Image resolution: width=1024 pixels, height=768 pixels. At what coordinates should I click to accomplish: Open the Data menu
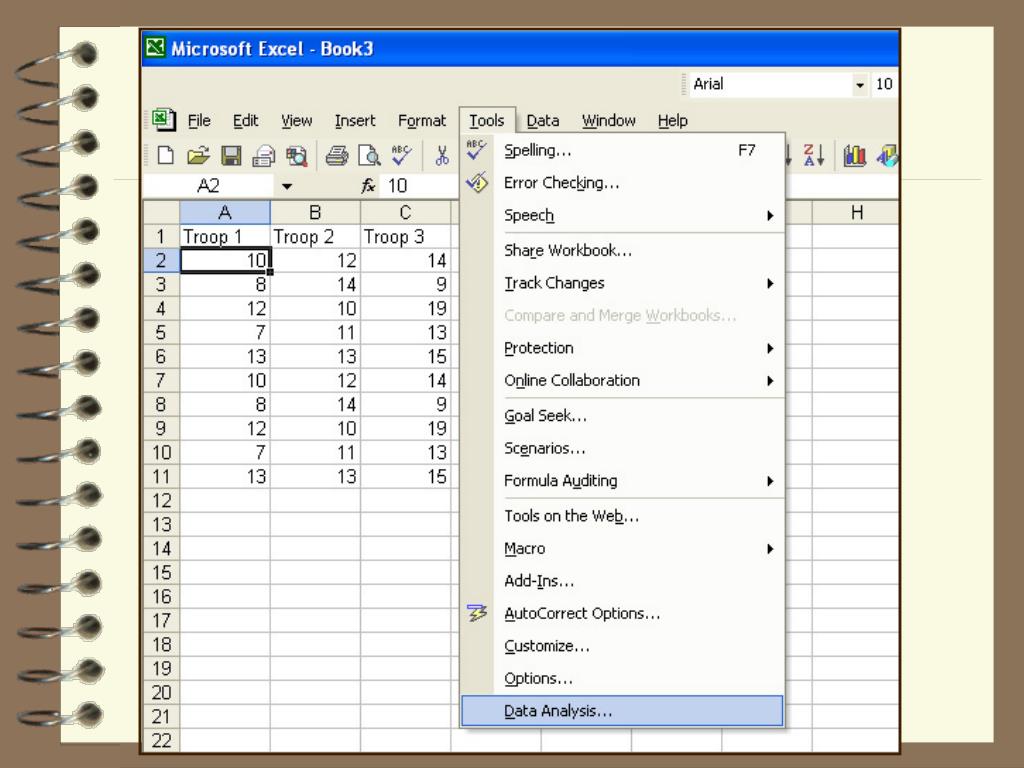pos(543,121)
